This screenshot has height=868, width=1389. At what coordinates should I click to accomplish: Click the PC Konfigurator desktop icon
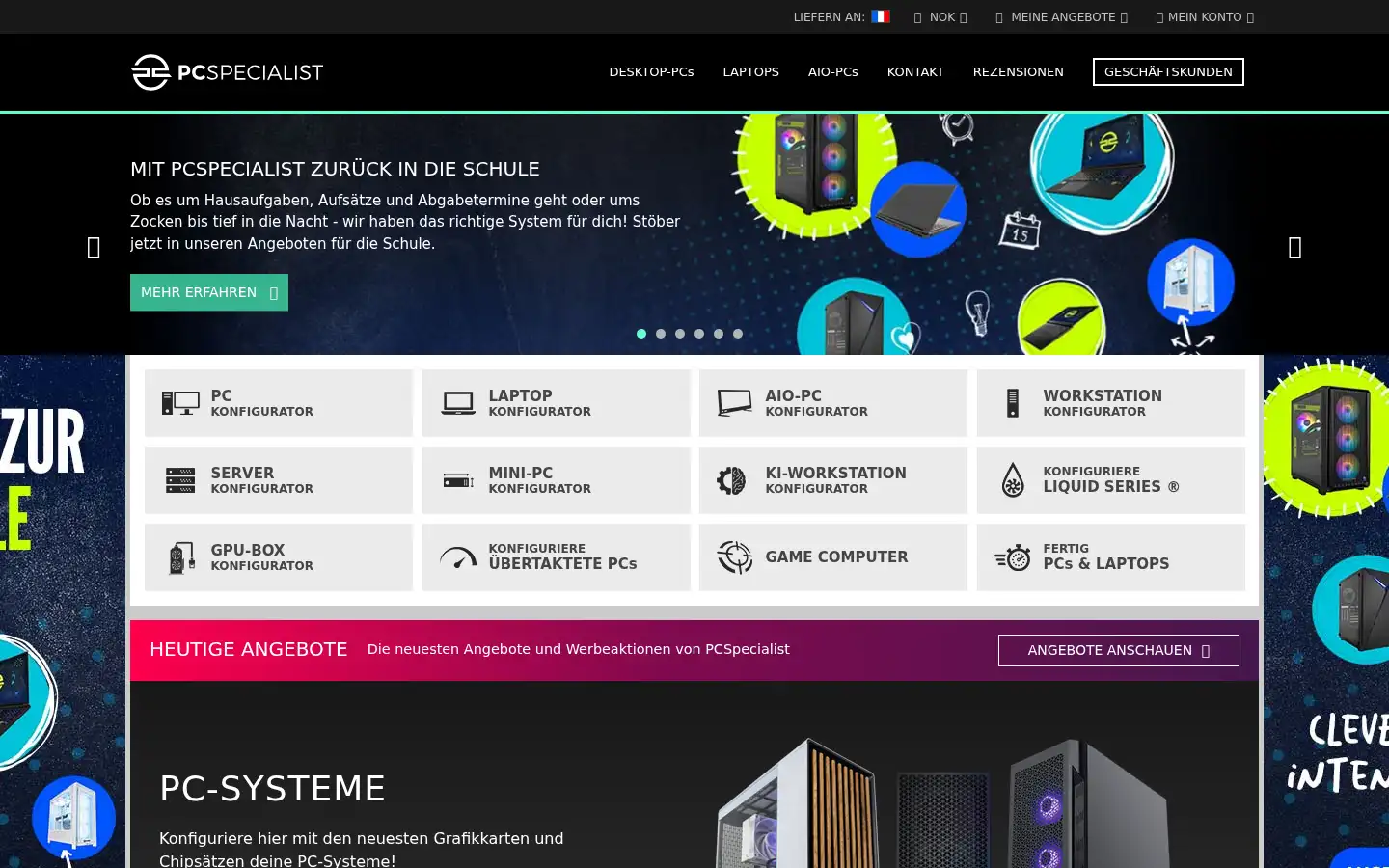180,403
